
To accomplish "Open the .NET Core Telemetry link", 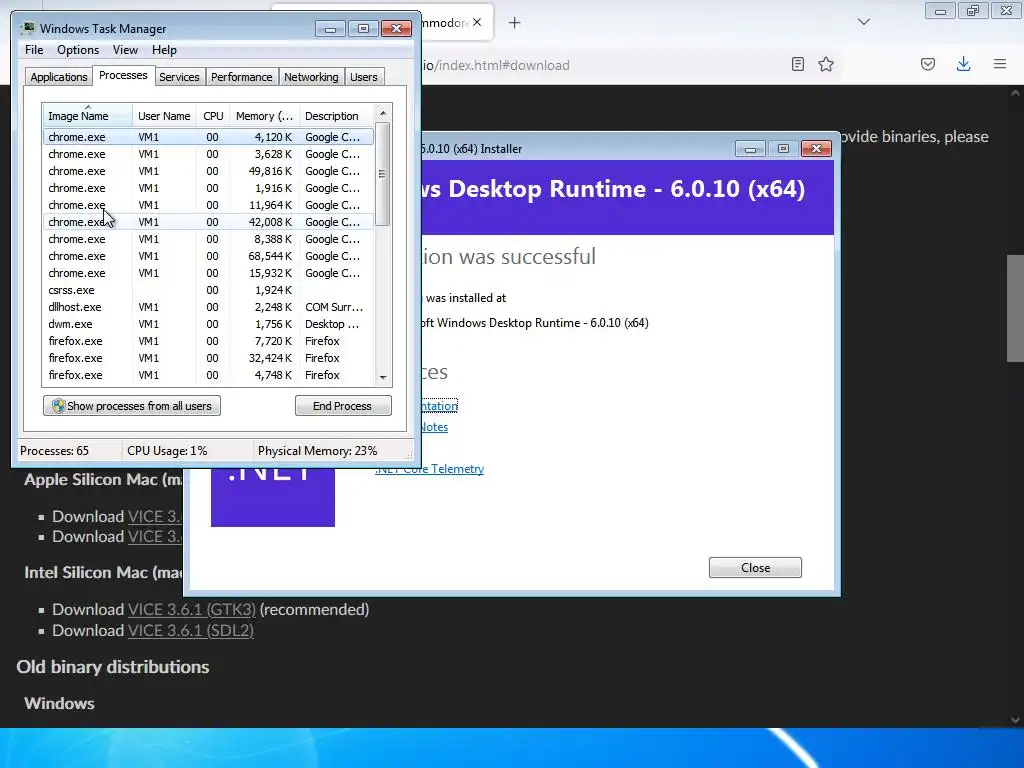I will 430,469.
